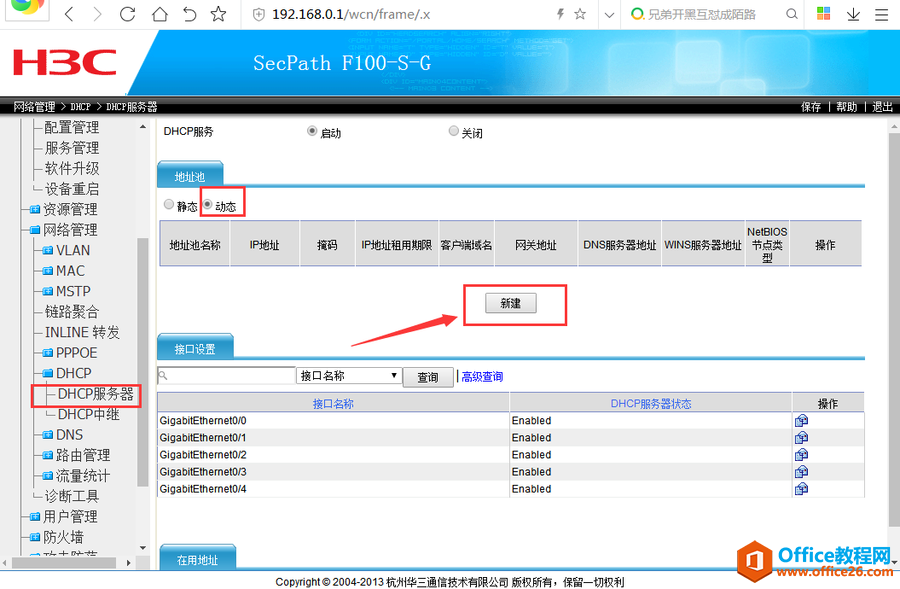Open 配置管理 in the navigation tree
This screenshot has width=900, height=589.
pyautogui.click(x=72, y=127)
